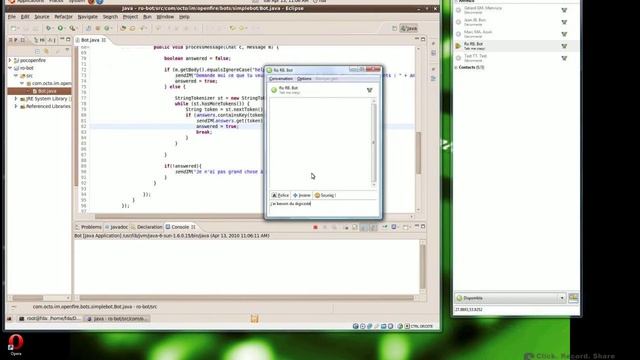Click Link with Editor explorer icon
Image resolution: width=640 pixels, height=360 pixels.
pyautogui.click(x=47, y=51)
